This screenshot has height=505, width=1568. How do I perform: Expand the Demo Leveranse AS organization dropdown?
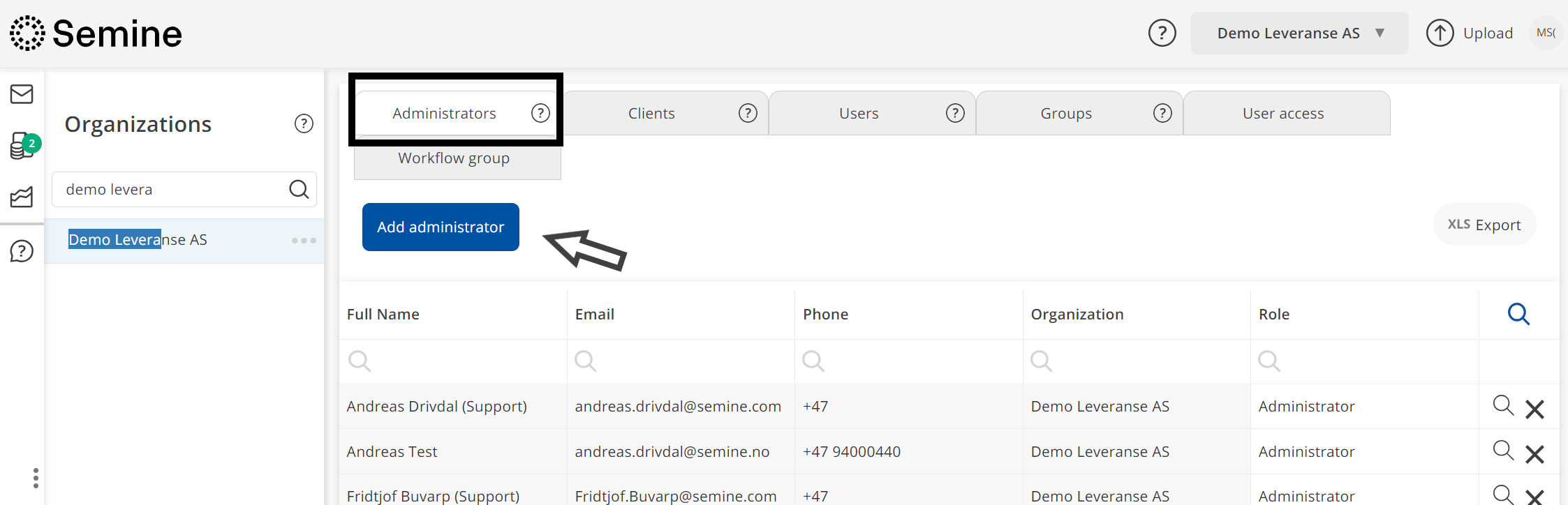[x=1299, y=33]
